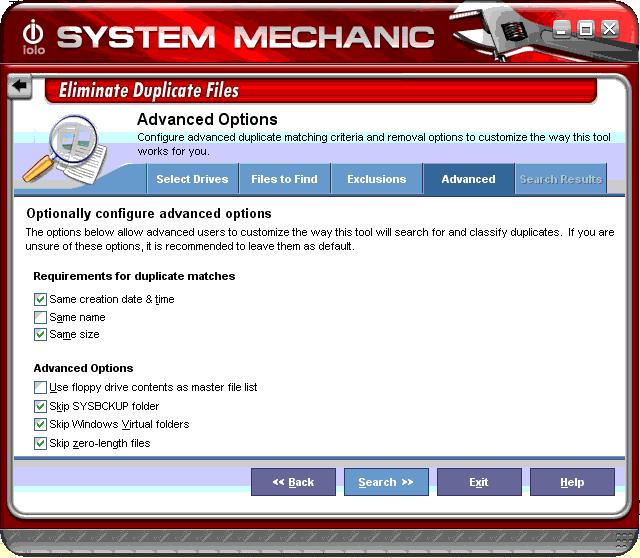Image resolution: width=640 pixels, height=558 pixels.
Task: Open Help for duplicate files tool
Action: [572, 482]
